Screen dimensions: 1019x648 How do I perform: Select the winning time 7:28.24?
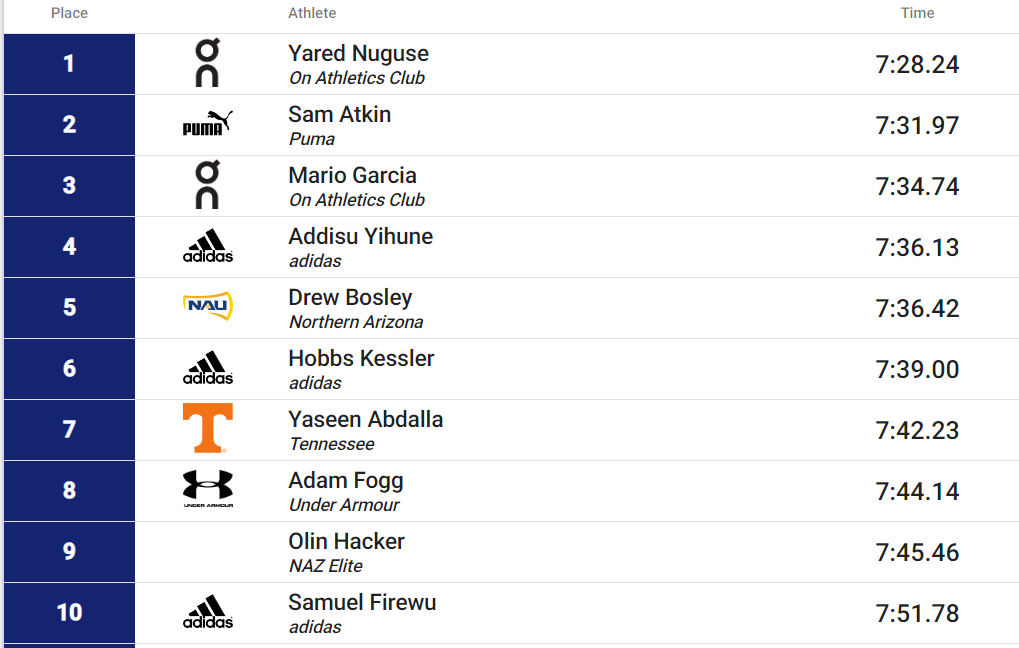(917, 64)
